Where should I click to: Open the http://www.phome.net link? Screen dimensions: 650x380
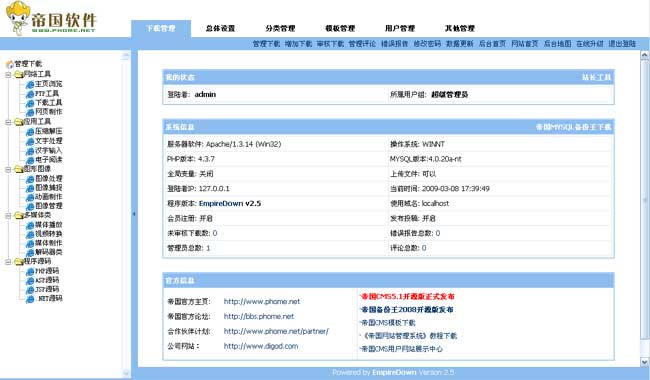click(x=262, y=302)
